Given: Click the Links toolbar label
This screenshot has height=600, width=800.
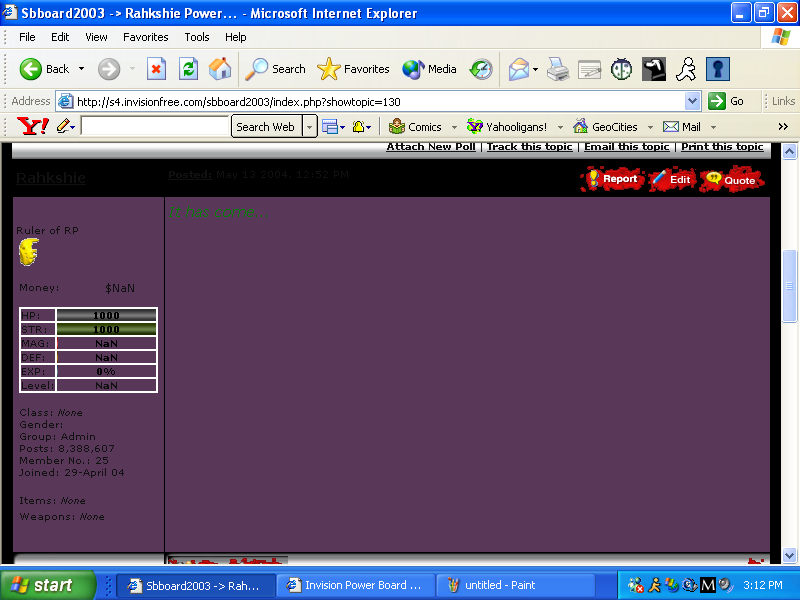Looking at the screenshot, I should (783, 101).
